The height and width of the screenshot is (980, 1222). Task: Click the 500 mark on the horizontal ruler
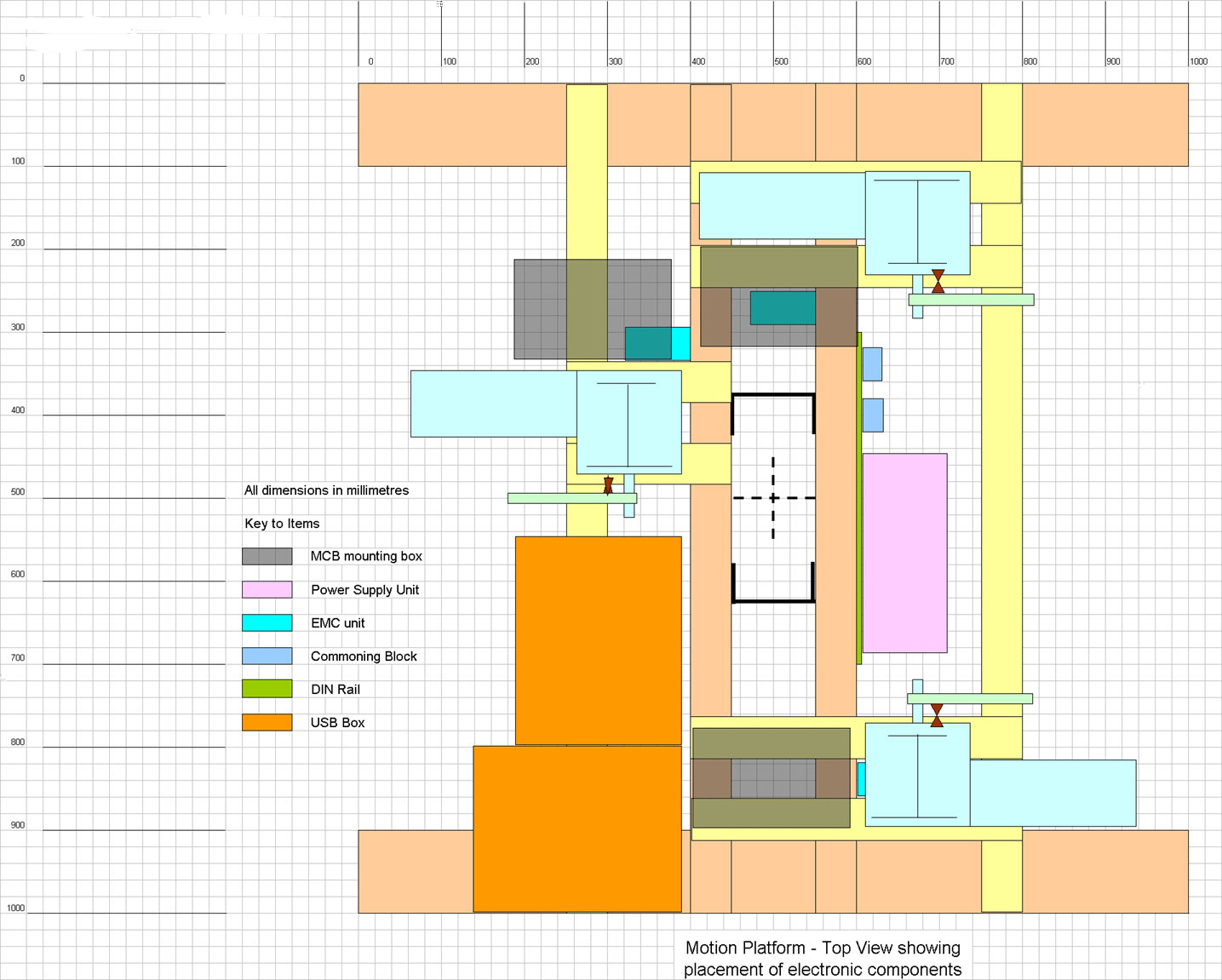[x=780, y=61]
